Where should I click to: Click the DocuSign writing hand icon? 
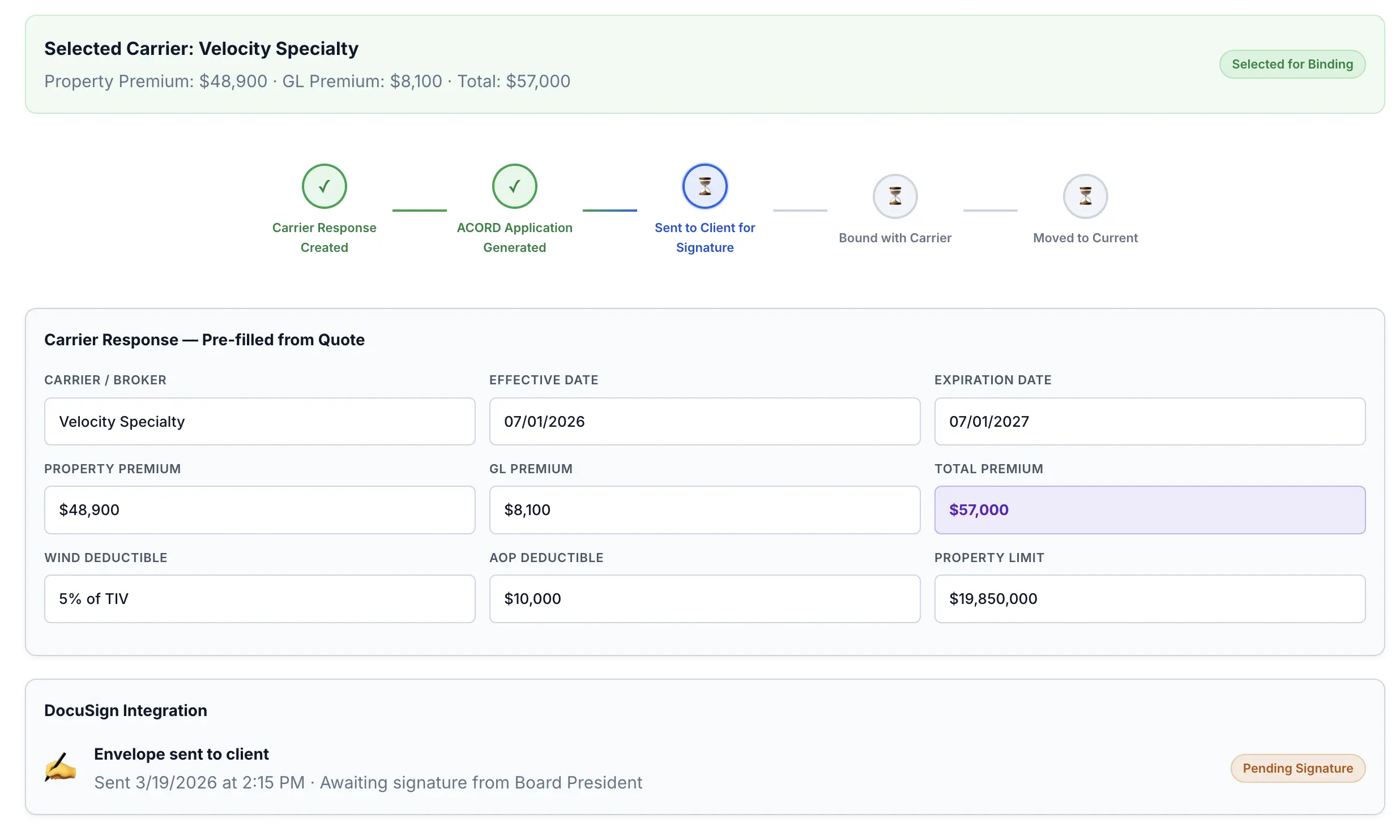[x=61, y=768]
